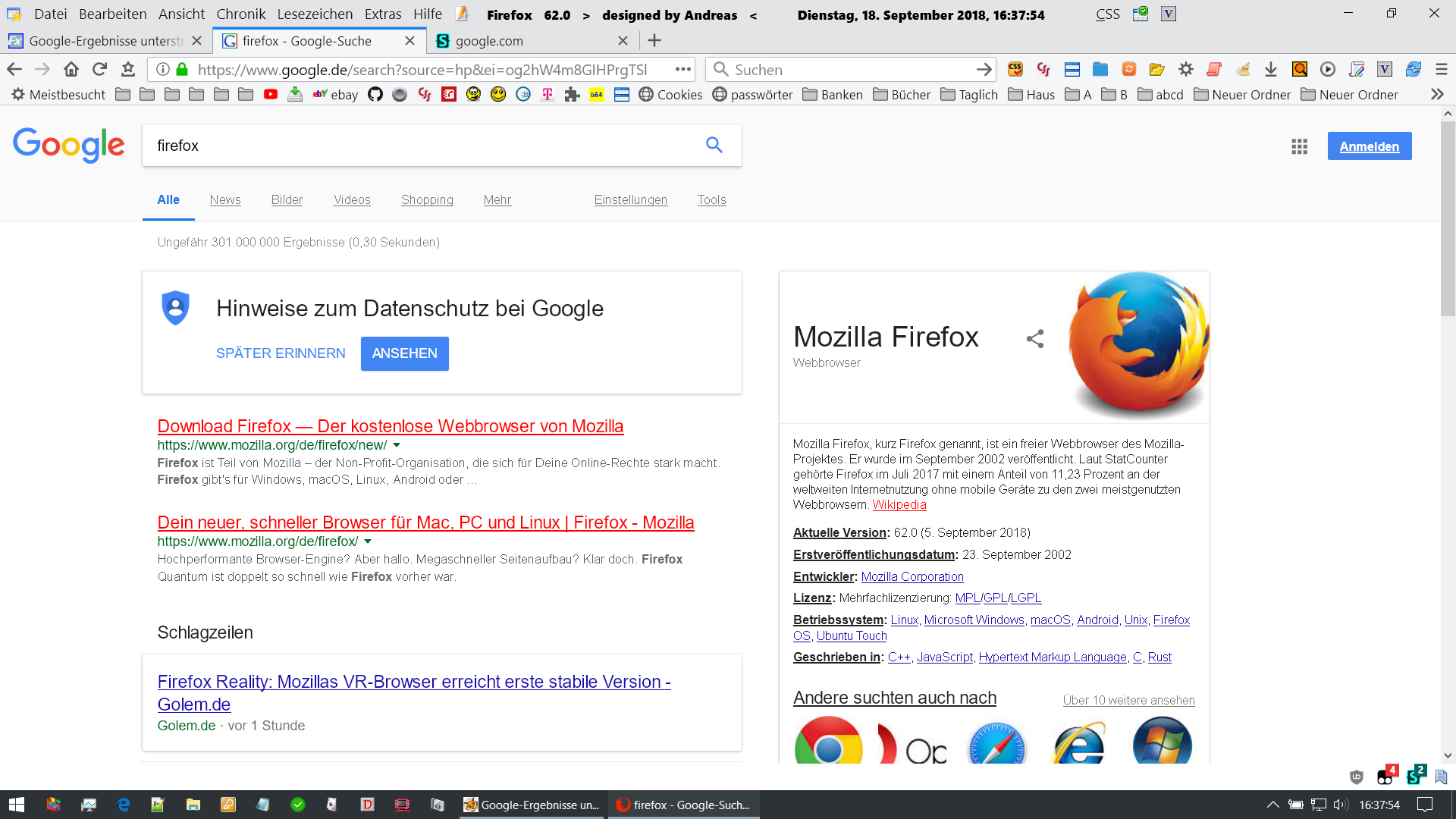Click into the Google search field containing firefox

(x=417, y=146)
